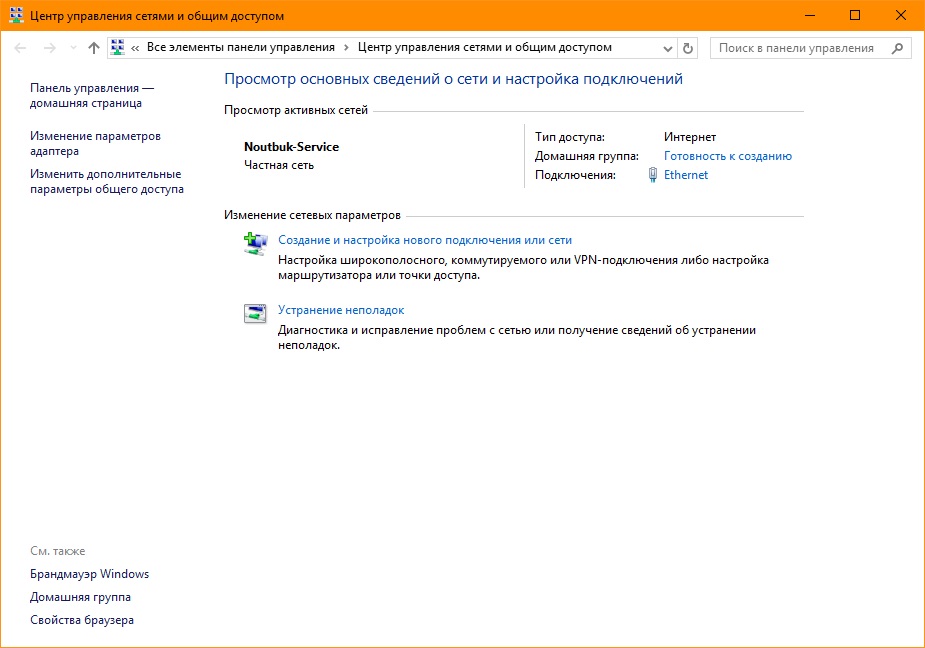
Task: Expand the address bar history dropdown
Action: coord(669,48)
